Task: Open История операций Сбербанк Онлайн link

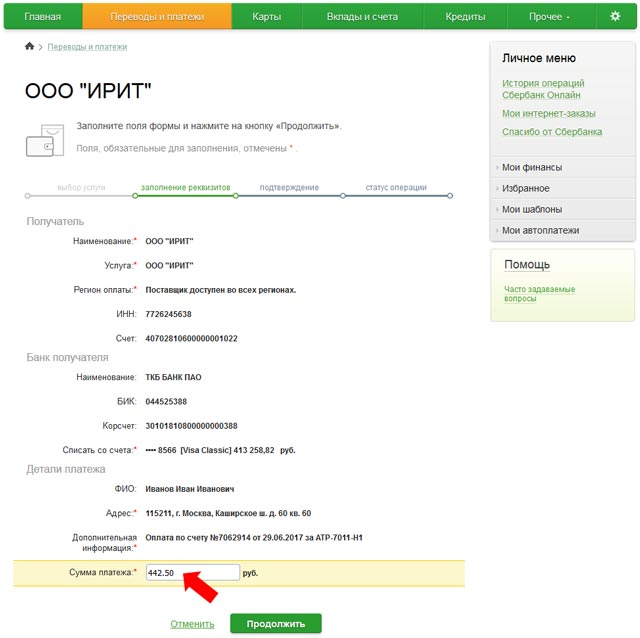Action: 543,89
